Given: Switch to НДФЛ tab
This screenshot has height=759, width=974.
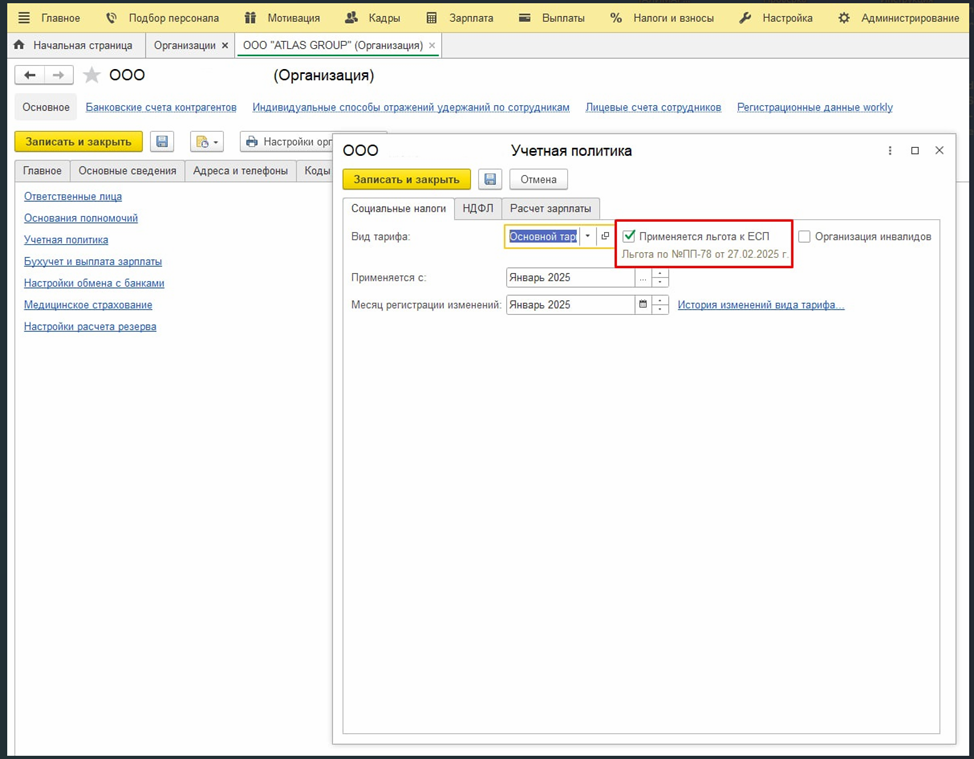Looking at the screenshot, I should (x=478, y=209).
